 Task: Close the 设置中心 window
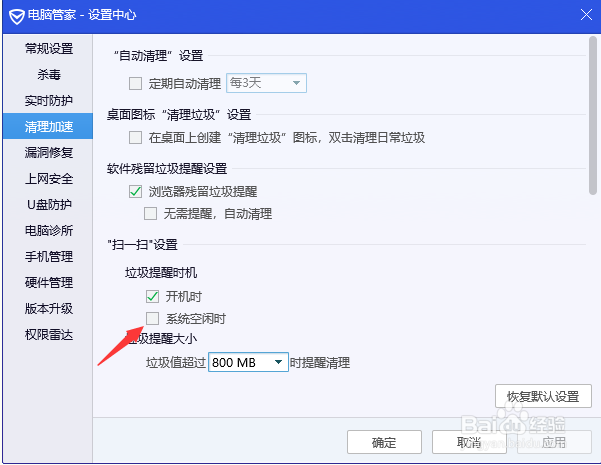coord(586,15)
